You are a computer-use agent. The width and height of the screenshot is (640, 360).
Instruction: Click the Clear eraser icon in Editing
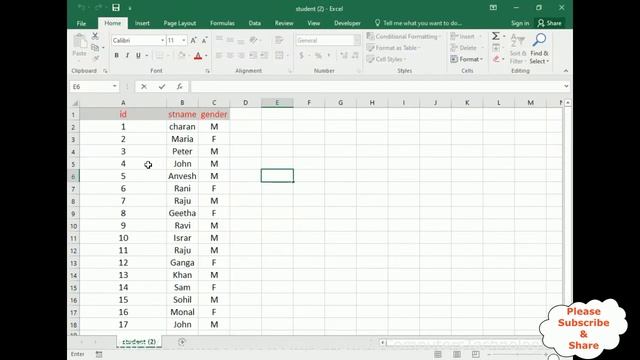[496, 59]
